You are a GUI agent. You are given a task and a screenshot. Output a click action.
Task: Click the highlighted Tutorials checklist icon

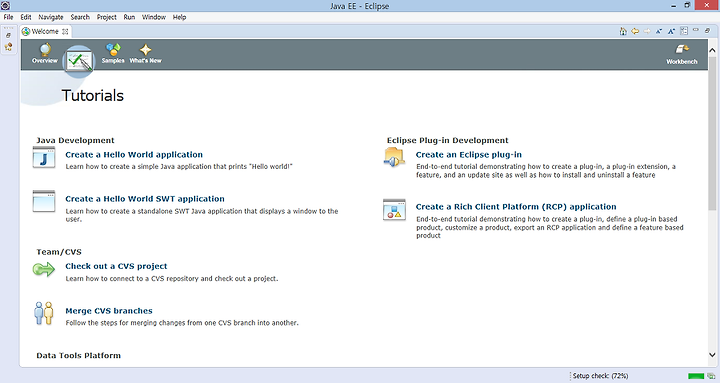(79, 61)
